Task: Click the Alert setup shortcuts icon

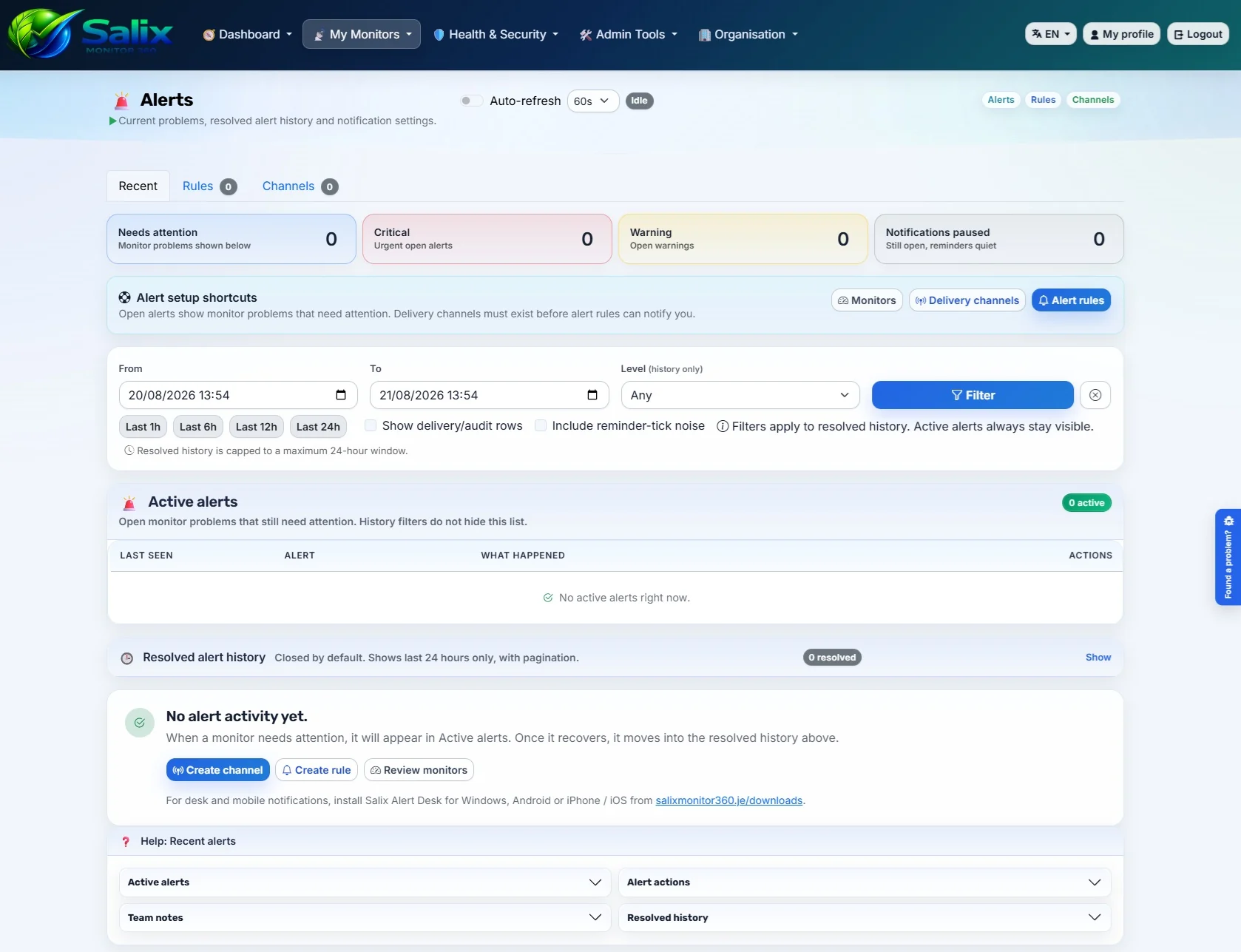Action: 125,297
